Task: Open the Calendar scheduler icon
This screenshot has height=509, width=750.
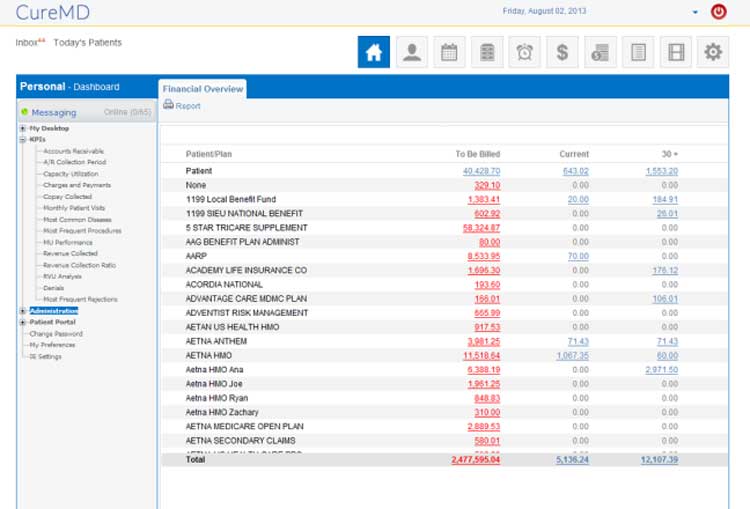Action: tap(449, 53)
